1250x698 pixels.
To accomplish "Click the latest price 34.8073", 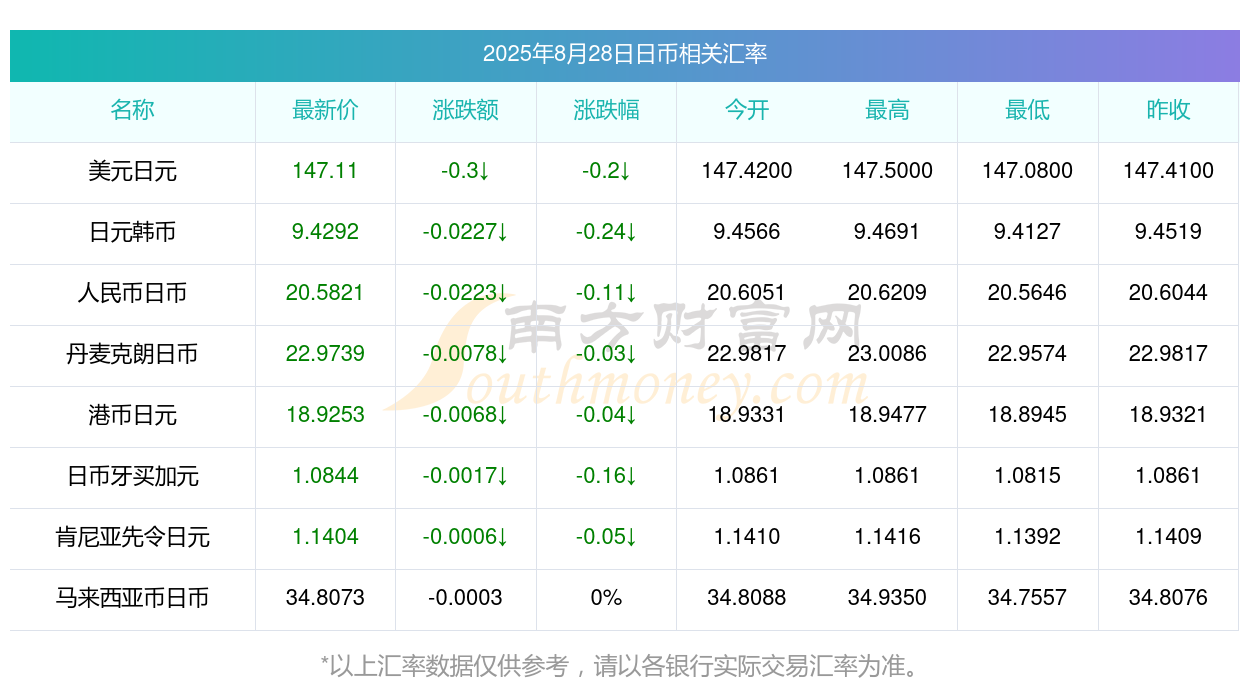I will [325, 598].
